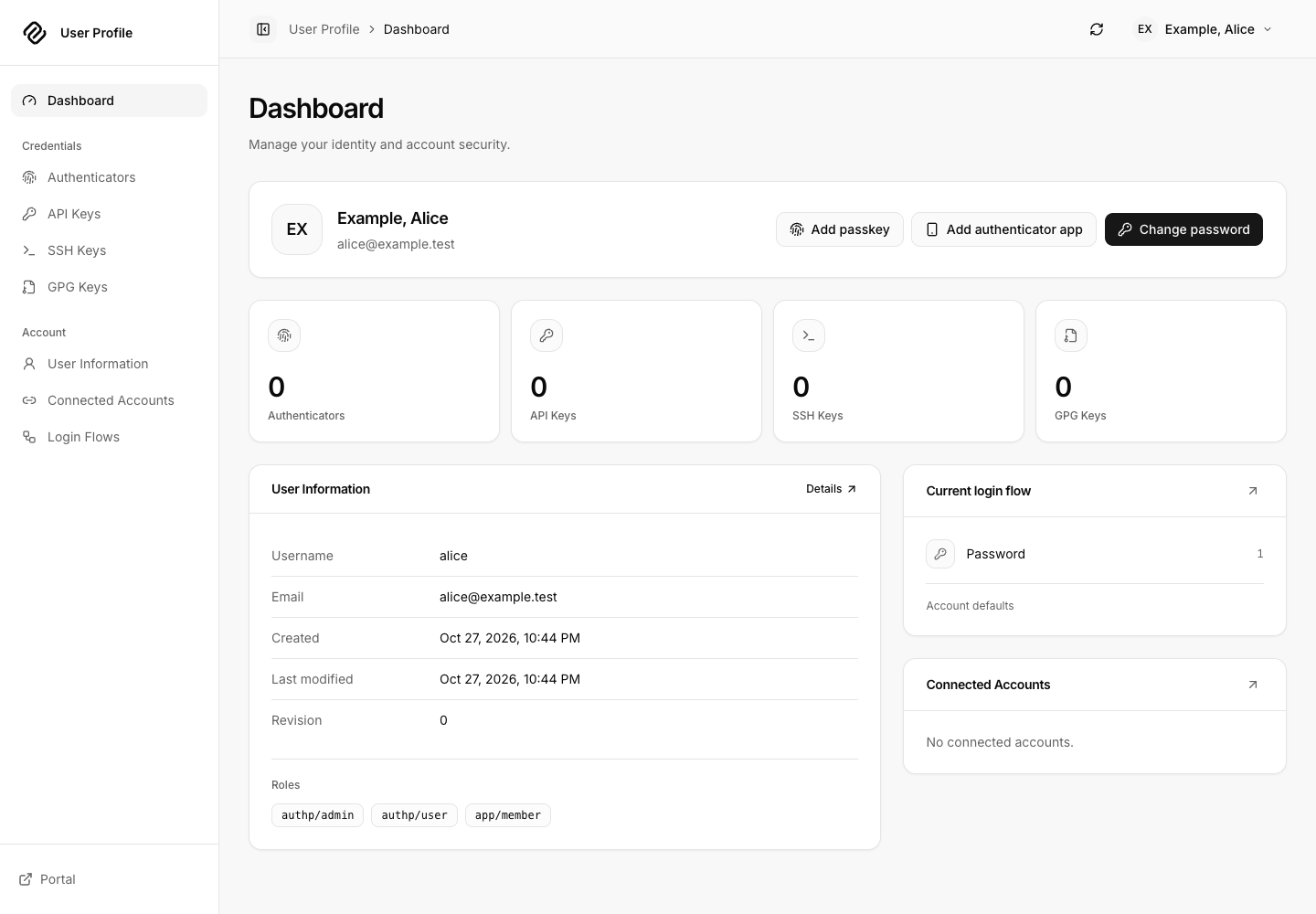
Task: Click the file icon on GPG Keys card
Action: point(1071,335)
